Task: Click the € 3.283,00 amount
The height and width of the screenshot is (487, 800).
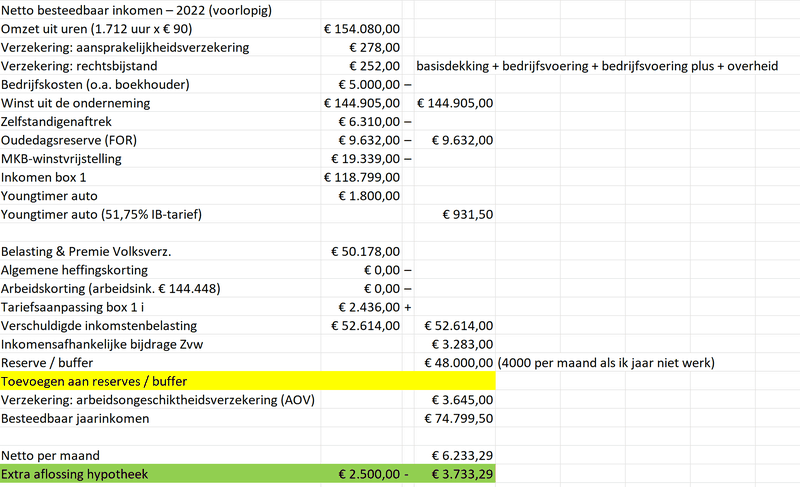Action: [x=463, y=344]
